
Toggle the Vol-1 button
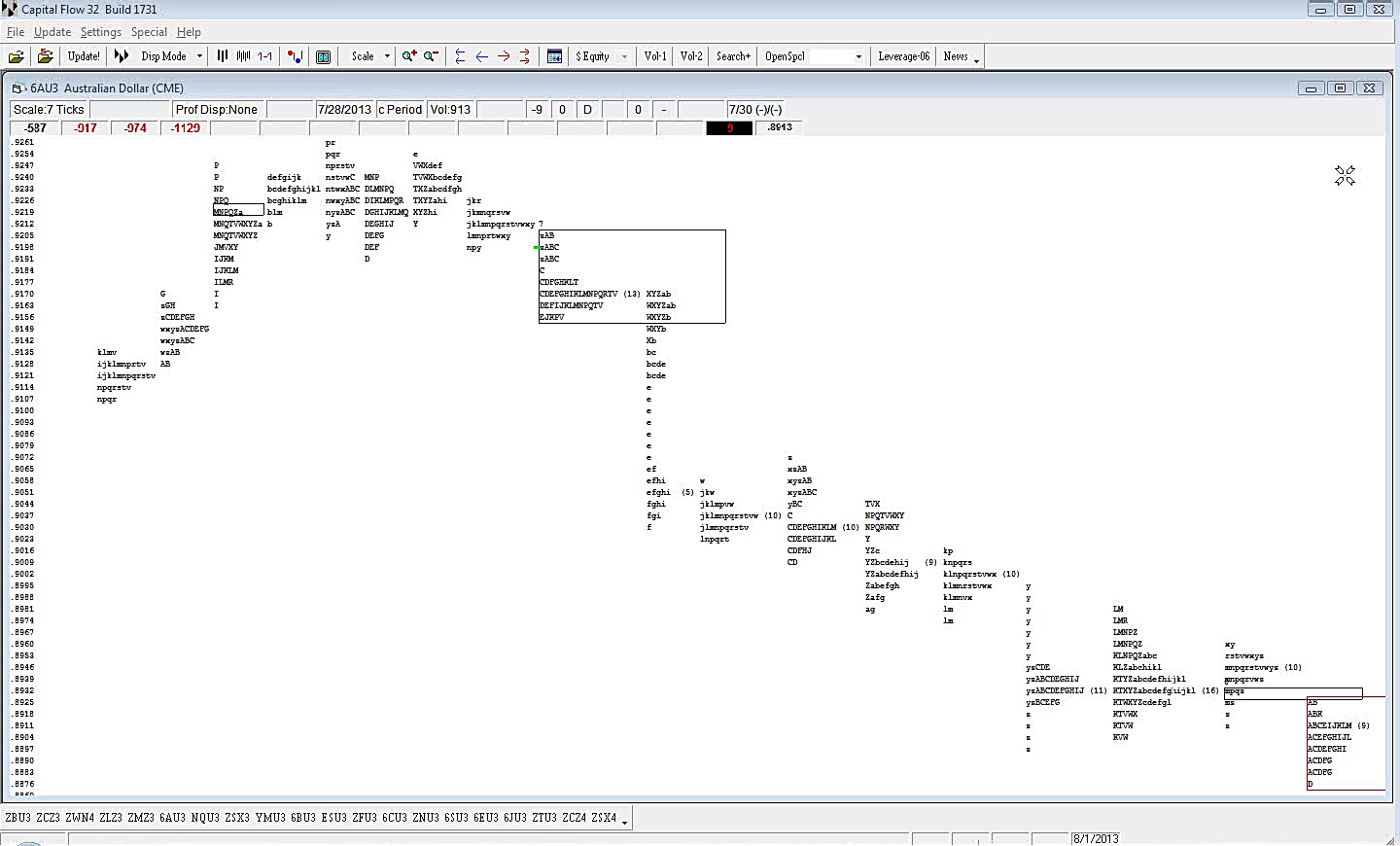655,56
